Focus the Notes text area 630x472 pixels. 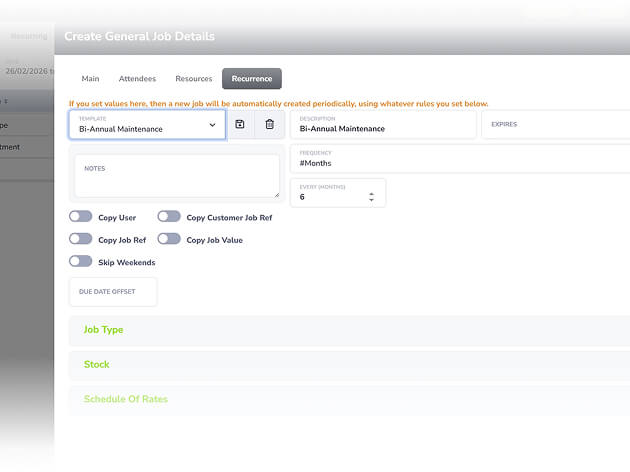point(177,176)
